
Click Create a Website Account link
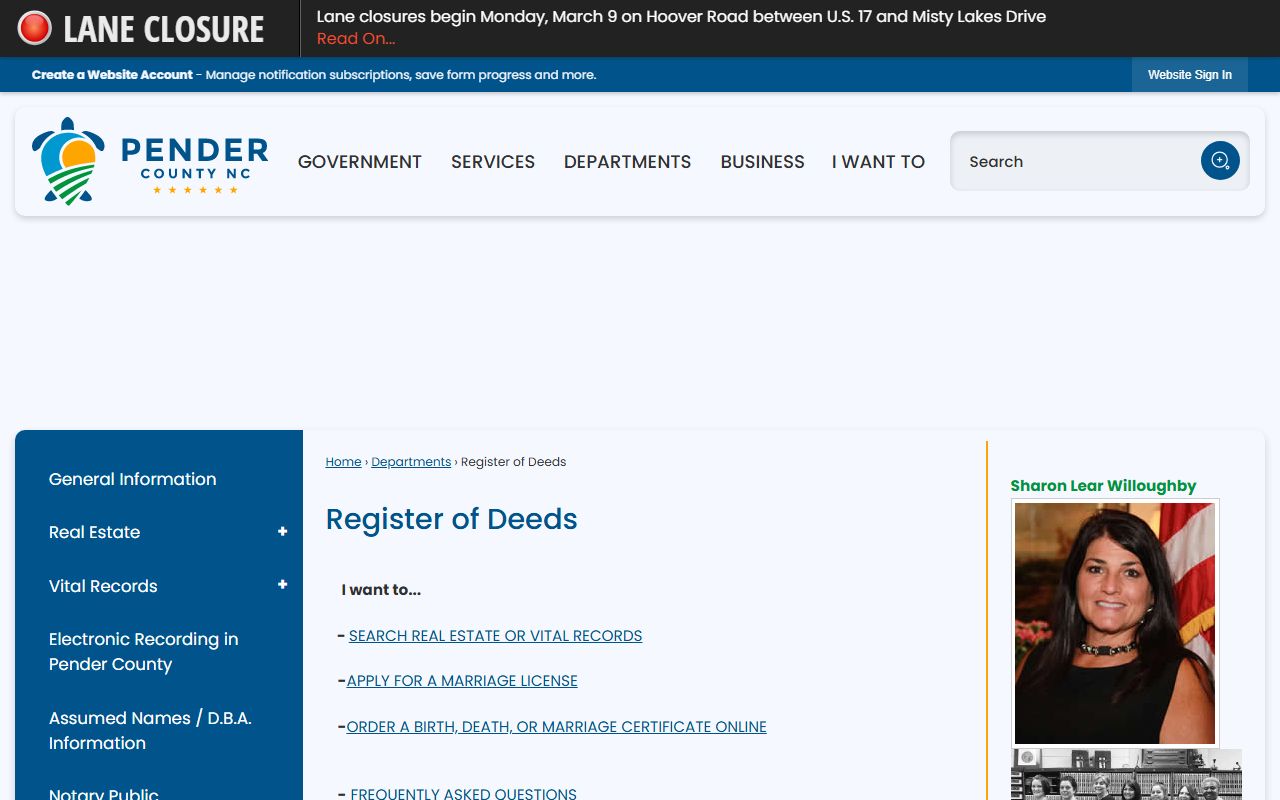112,75
